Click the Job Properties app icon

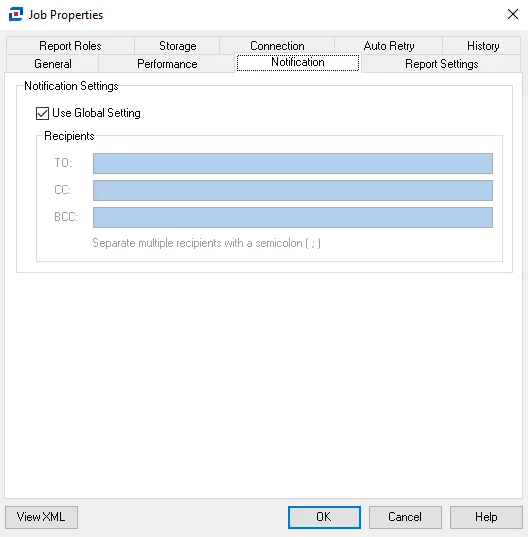click(x=16, y=14)
